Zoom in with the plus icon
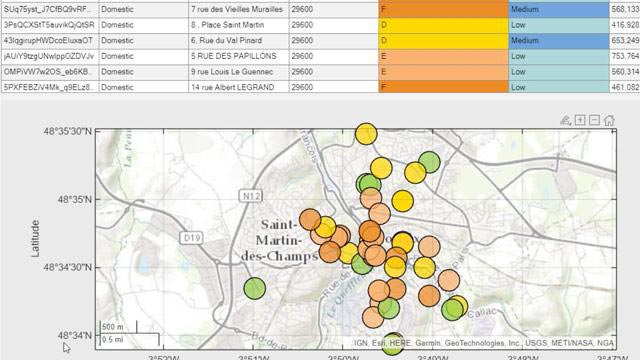 point(580,120)
